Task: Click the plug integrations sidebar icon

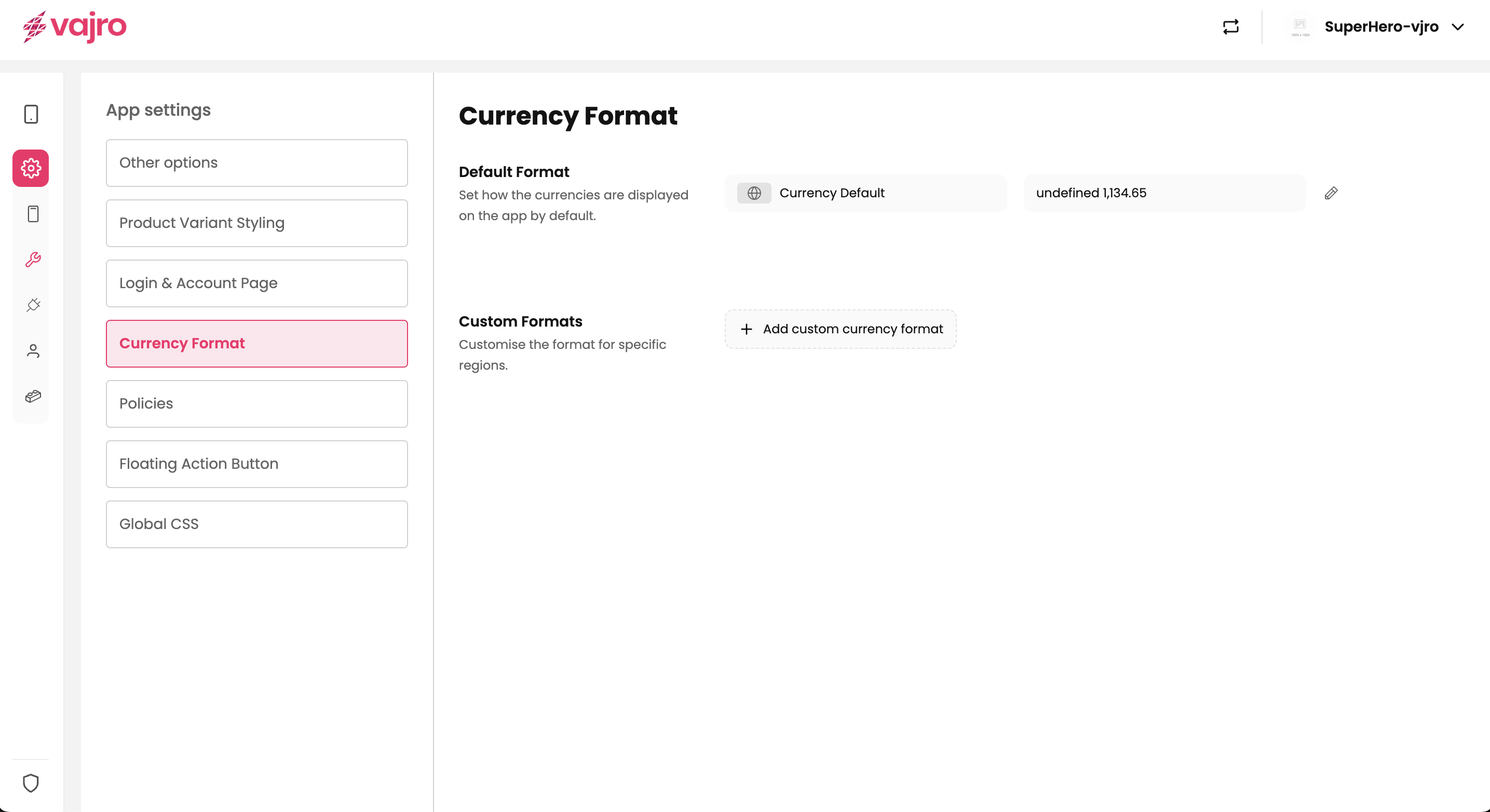Action: click(33, 305)
